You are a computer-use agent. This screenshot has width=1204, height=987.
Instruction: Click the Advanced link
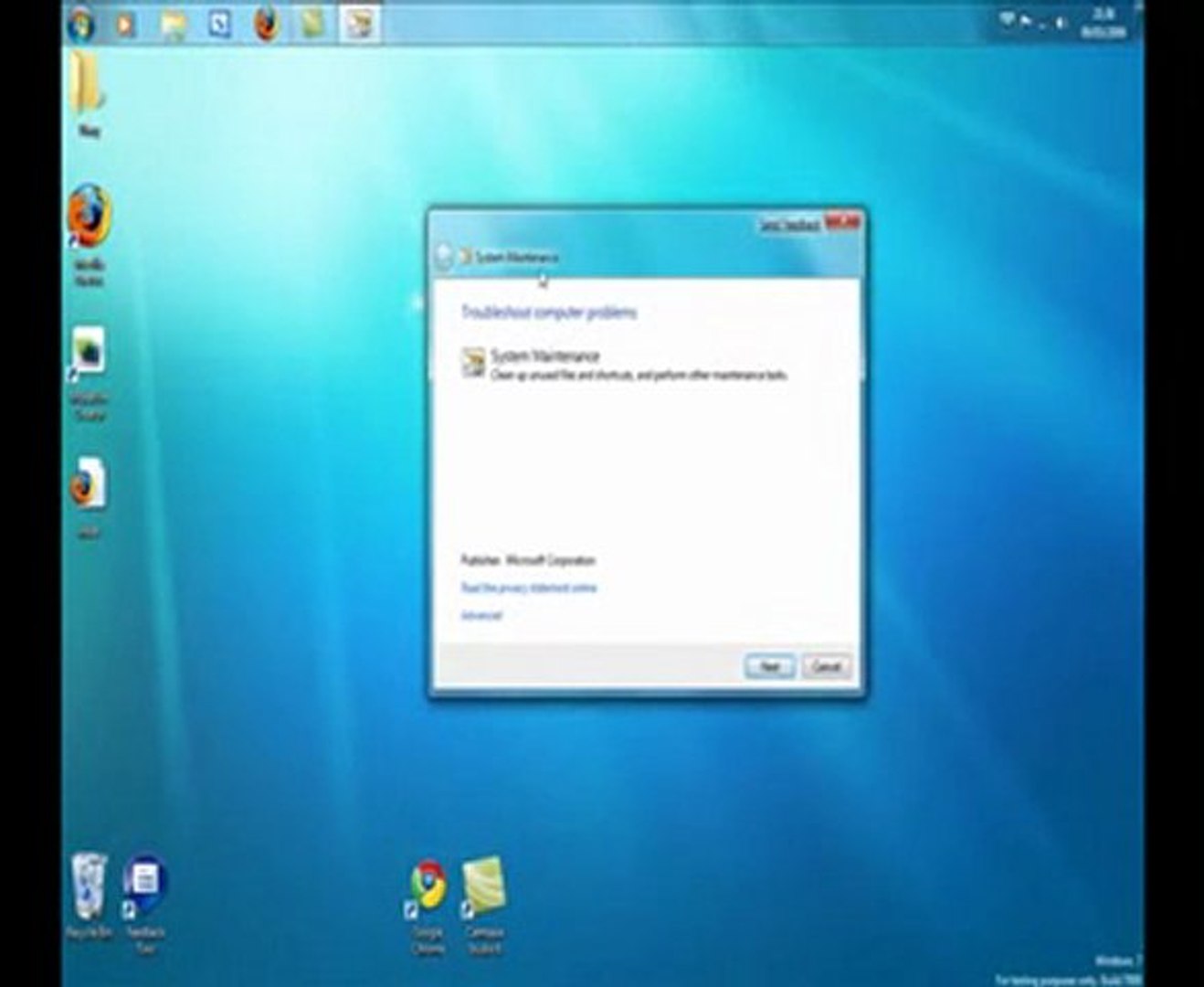(x=481, y=616)
